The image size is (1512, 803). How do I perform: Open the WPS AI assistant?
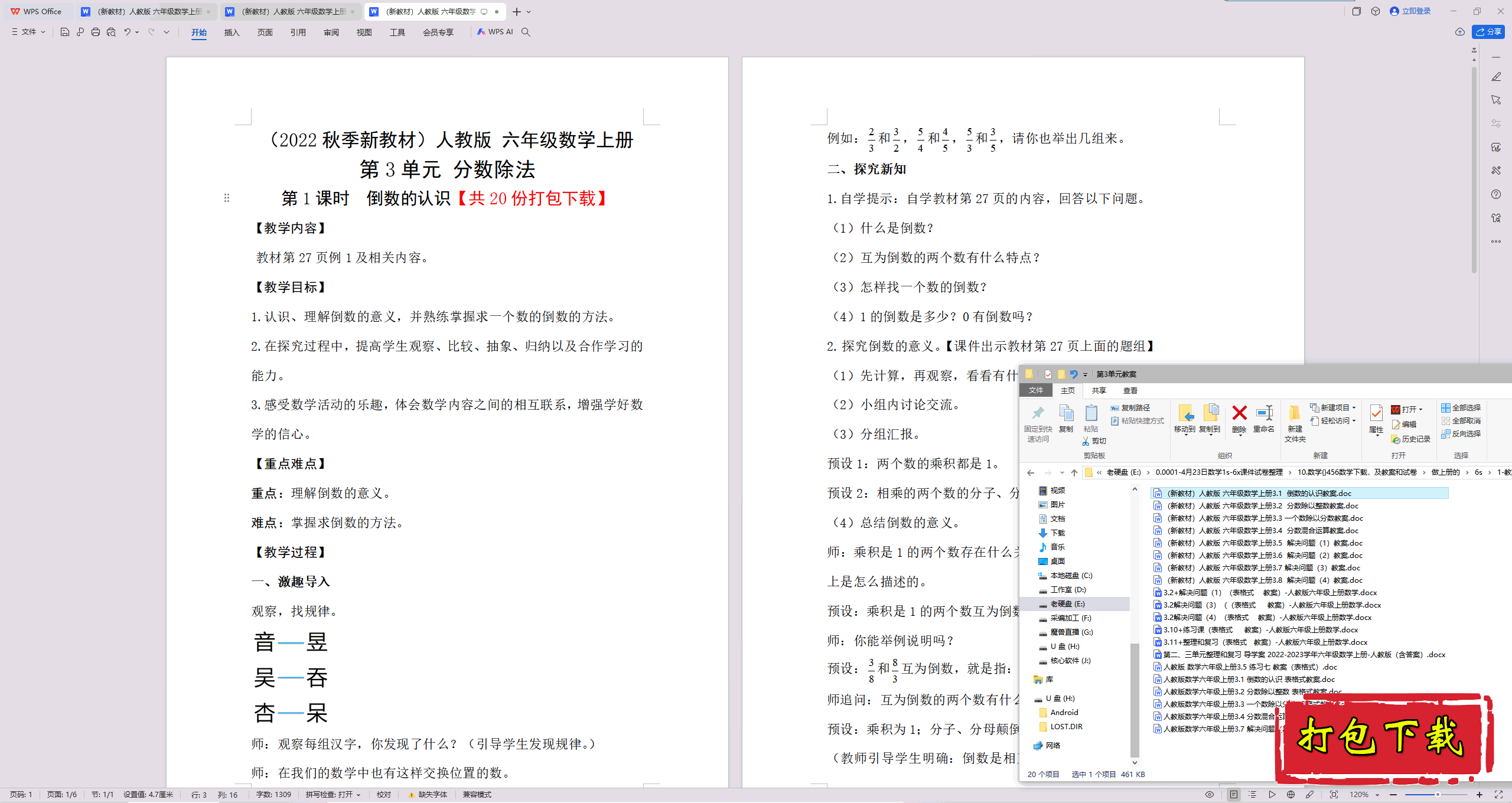click(495, 32)
